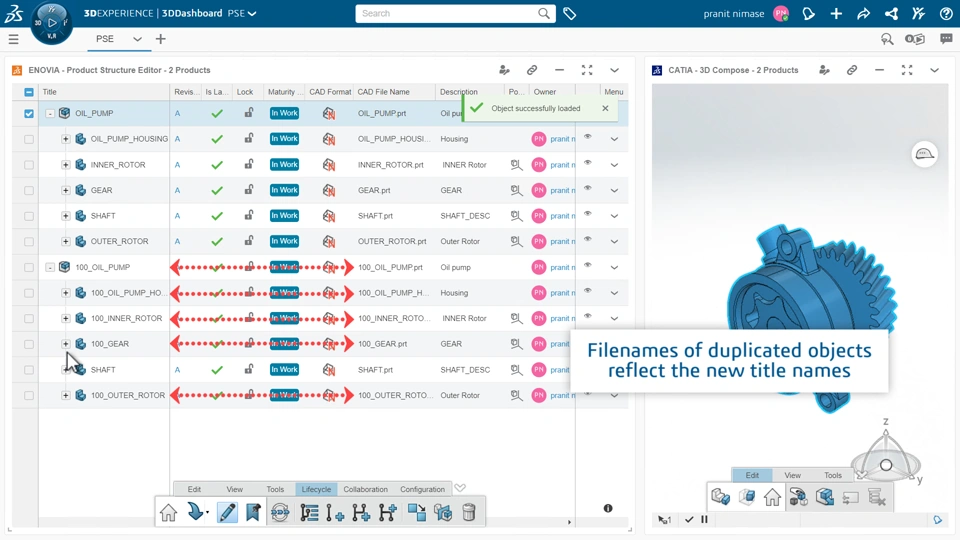960x540 pixels.
Task: Collapse the OIL_PUMP tree node
Action: (x=50, y=113)
